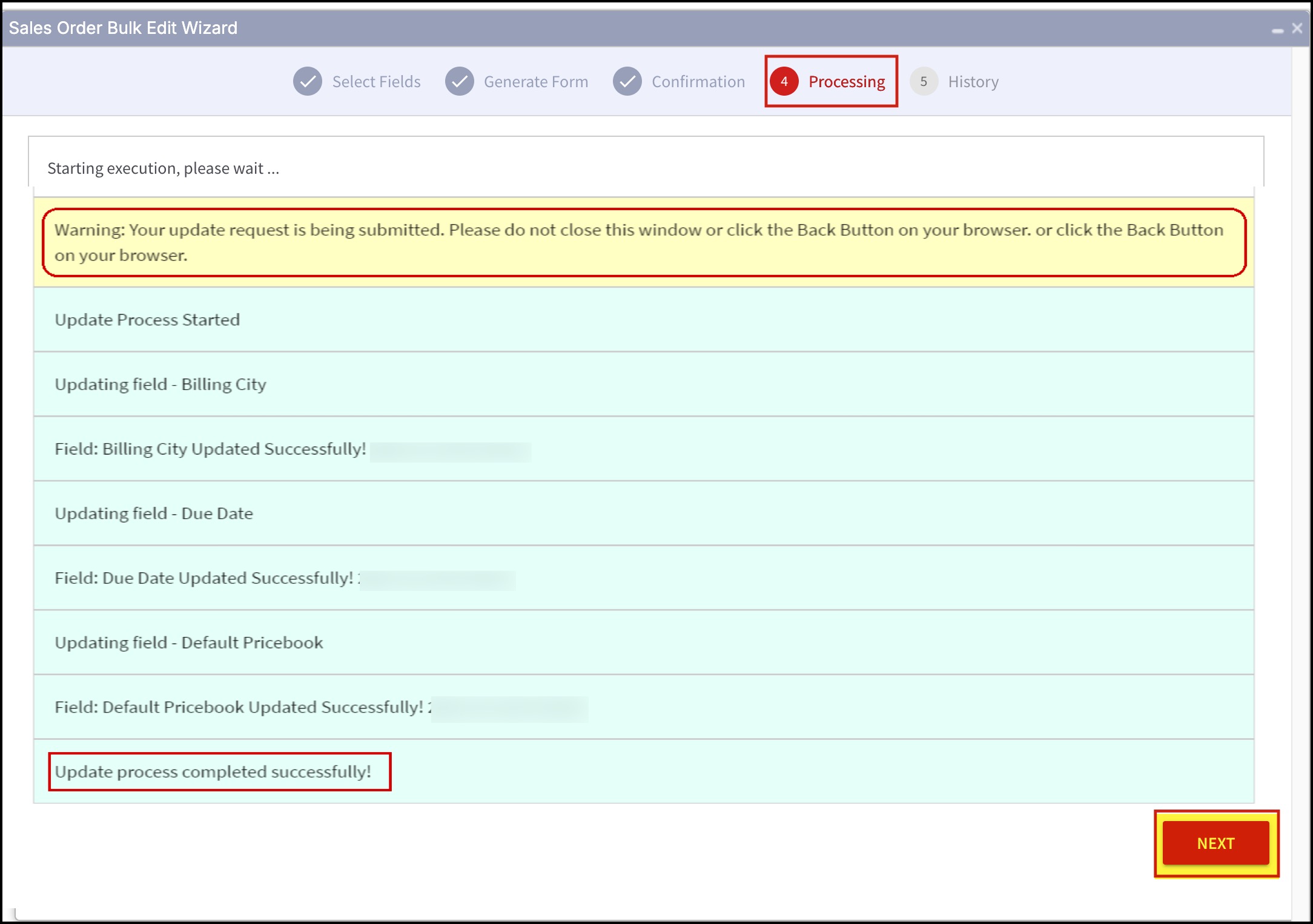This screenshot has height=924, width=1313.
Task: Click the Generate Form checkmark icon
Action: tap(460, 82)
